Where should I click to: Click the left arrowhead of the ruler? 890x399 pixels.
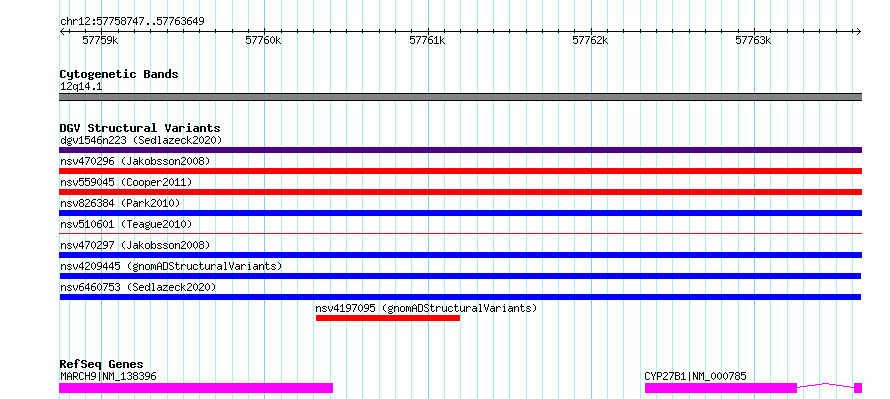click(x=62, y=32)
